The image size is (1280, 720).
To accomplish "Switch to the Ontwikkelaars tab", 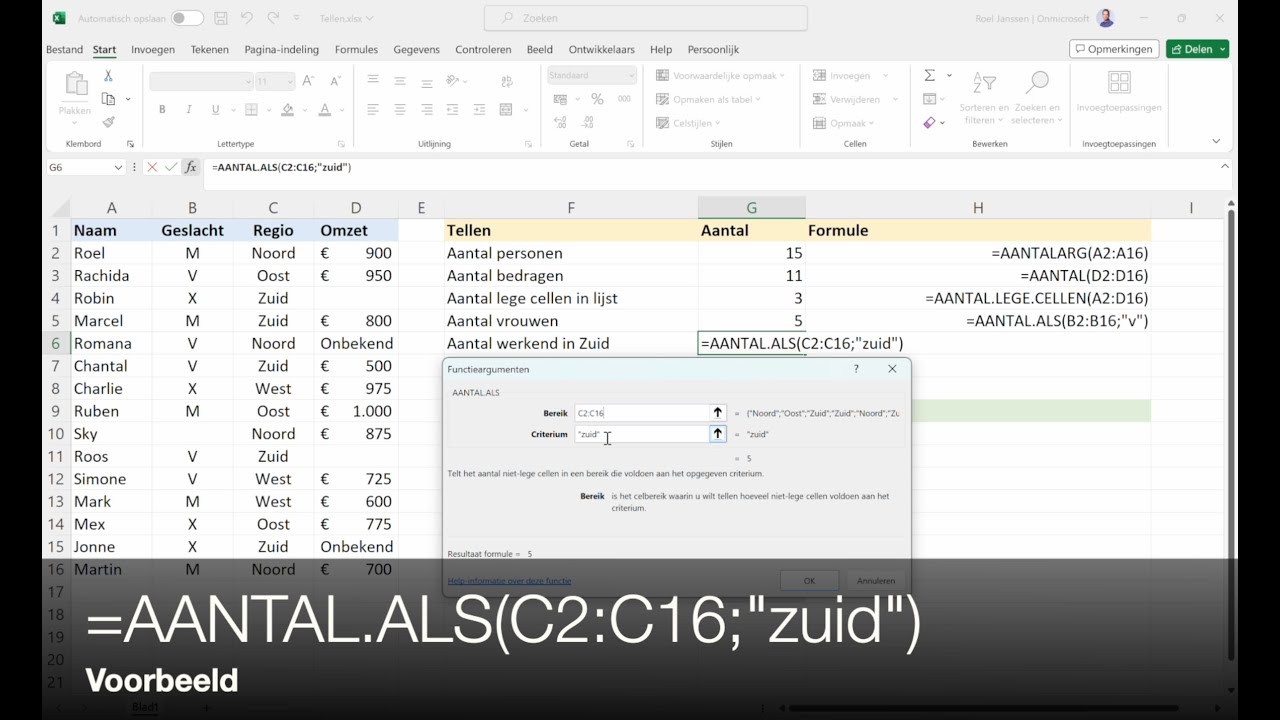I will tap(602, 49).
